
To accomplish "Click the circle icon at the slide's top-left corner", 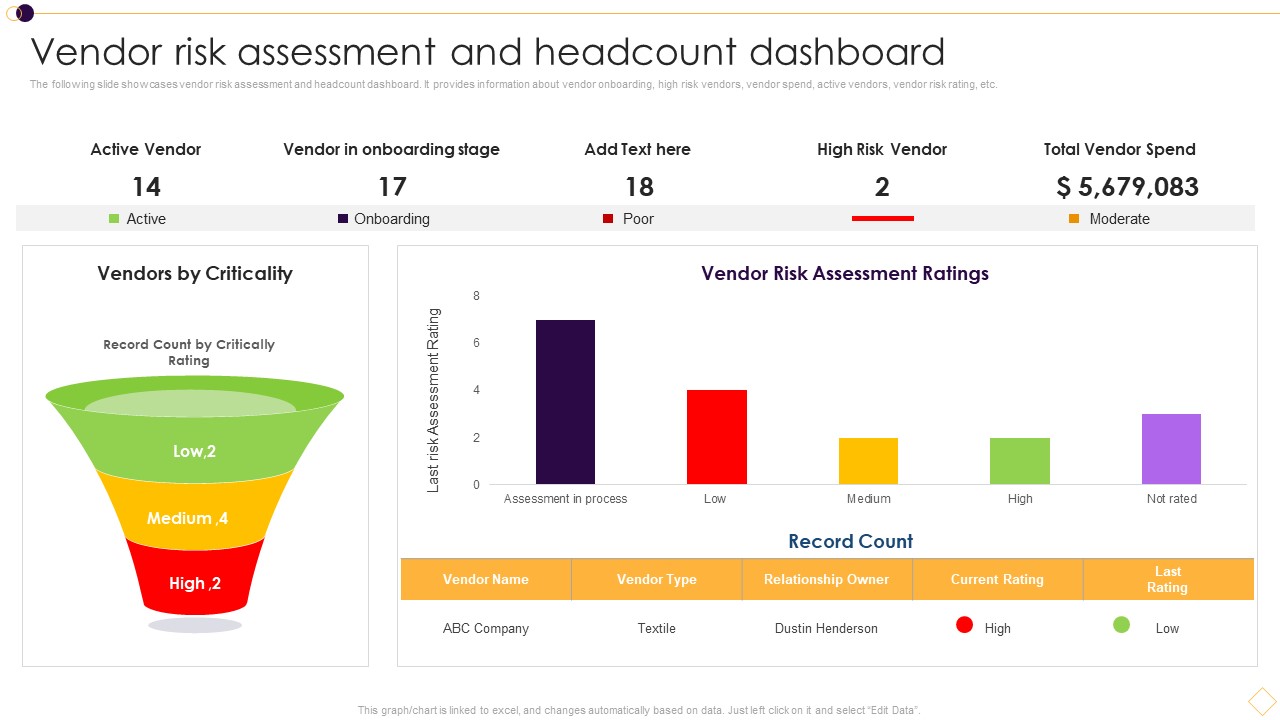I will click(20, 13).
